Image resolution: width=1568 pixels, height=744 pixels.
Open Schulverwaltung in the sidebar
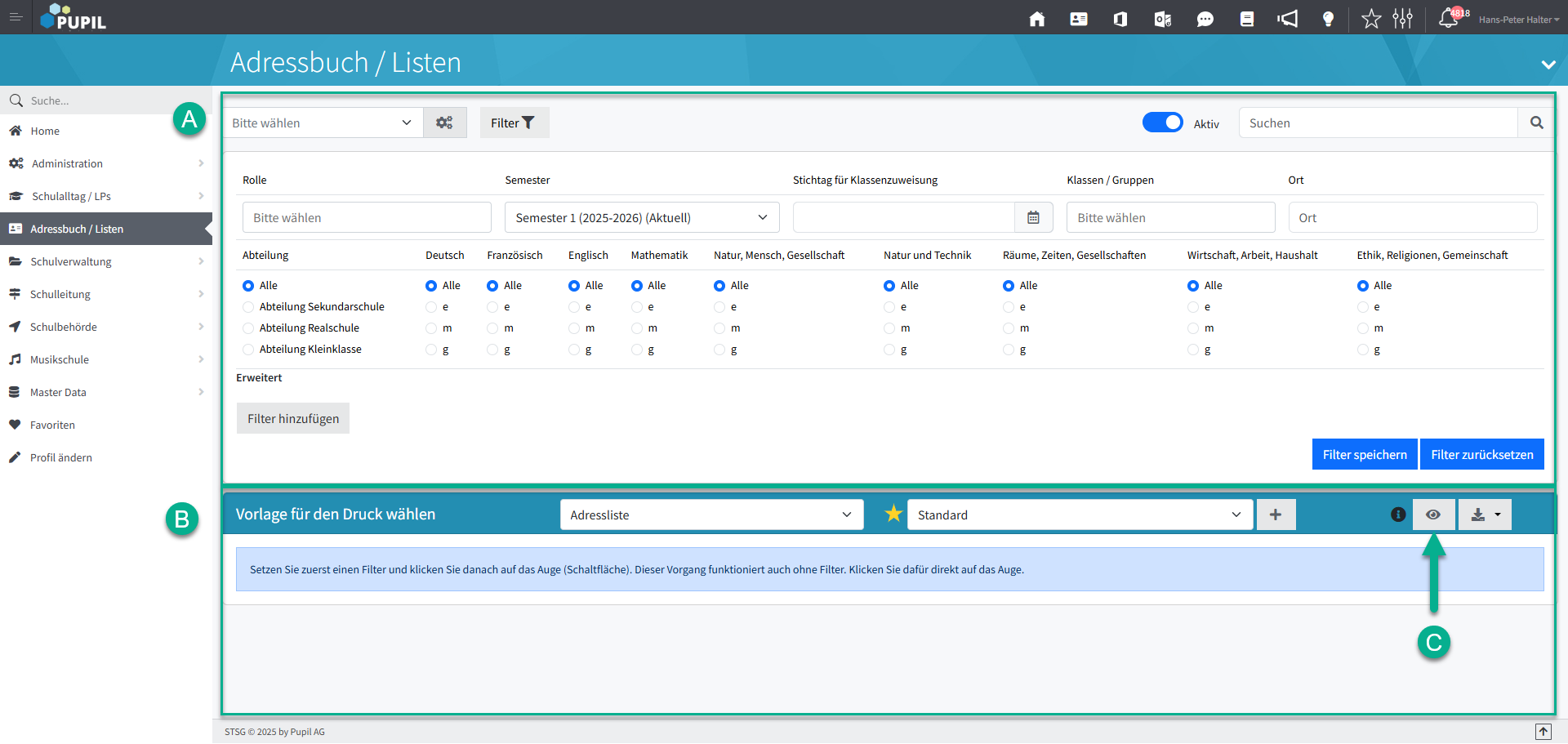click(x=71, y=261)
